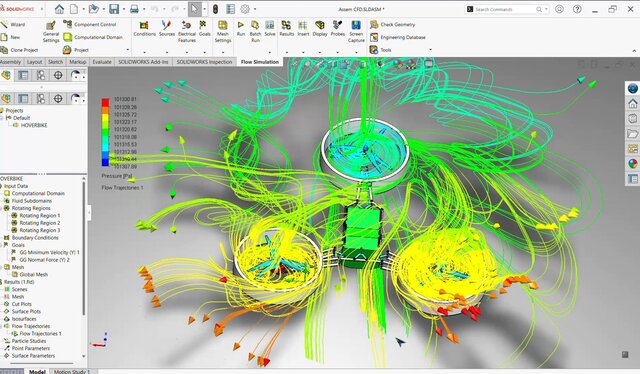Click the Display command in ribbon
The height and width of the screenshot is (374, 640).
320,29
